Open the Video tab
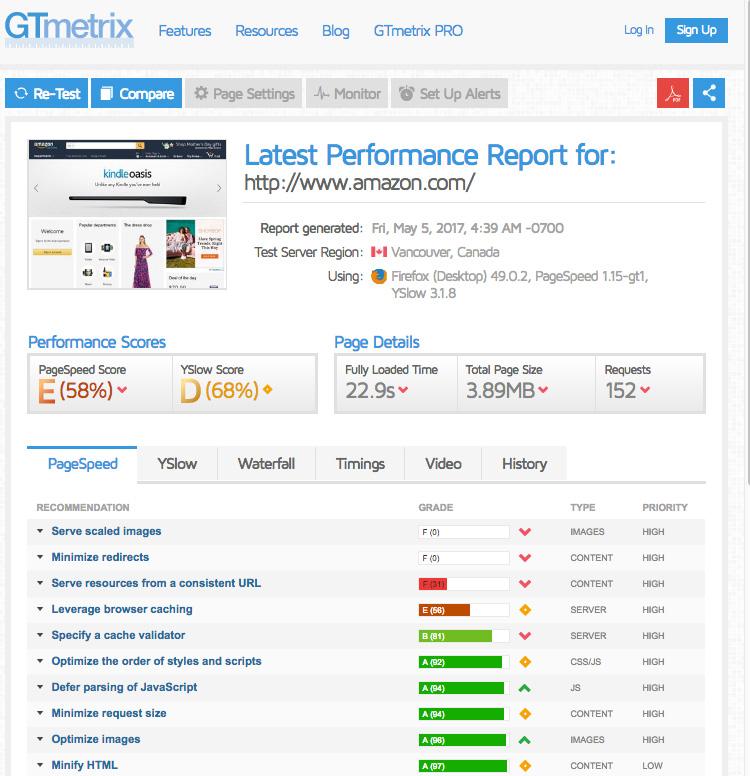The height and width of the screenshot is (776, 750). click(x=443, y=464)
